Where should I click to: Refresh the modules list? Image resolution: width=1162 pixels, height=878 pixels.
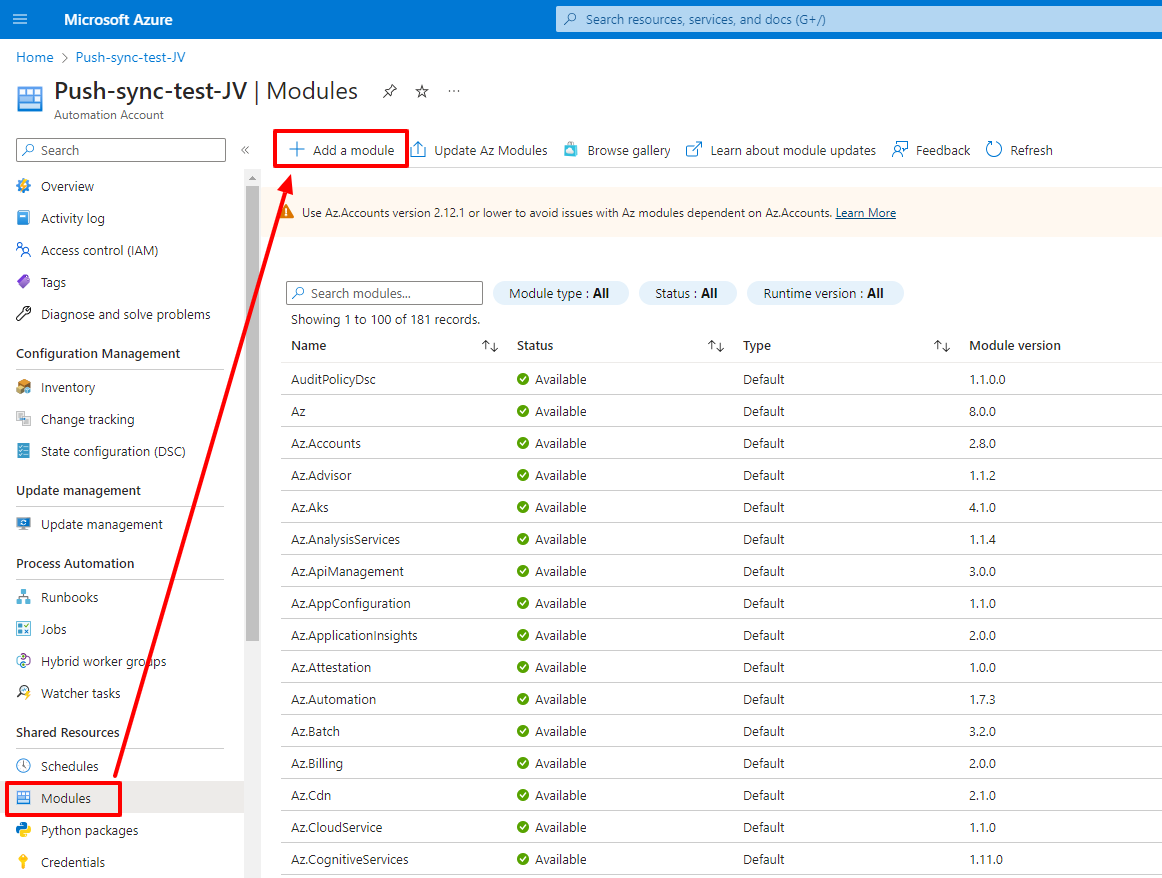pos(1019,150)
